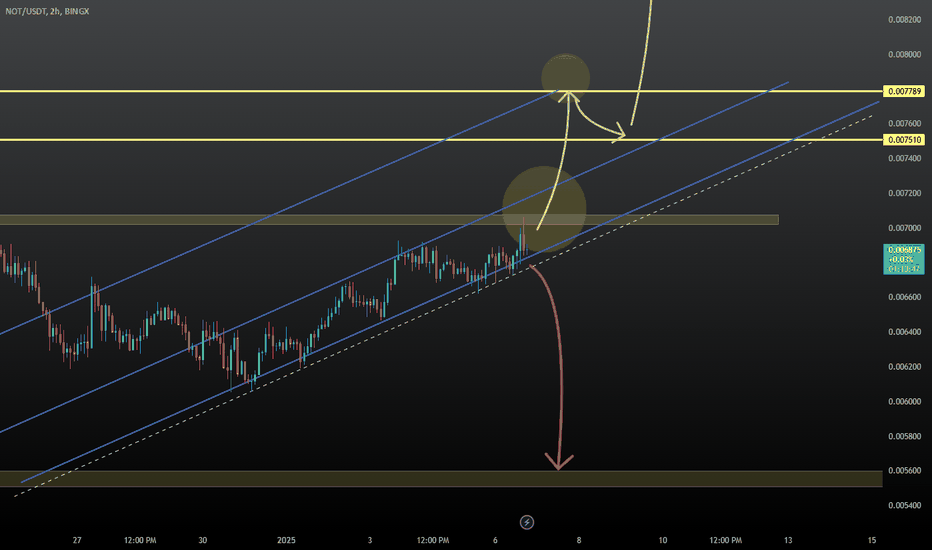This screenshot has width=932, height=550.
Task: Click the 2025 label on time axis
Action: [x=286, y=540]
